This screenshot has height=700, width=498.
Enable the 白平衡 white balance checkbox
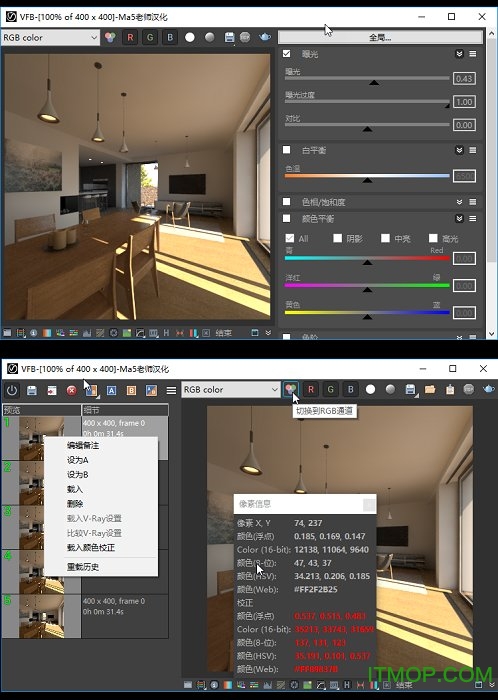point(286,150)
